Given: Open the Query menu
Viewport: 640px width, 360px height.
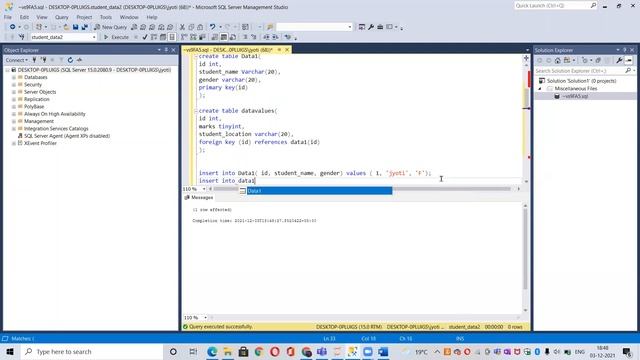Looking at the screenshot, I should coord(62,17).
